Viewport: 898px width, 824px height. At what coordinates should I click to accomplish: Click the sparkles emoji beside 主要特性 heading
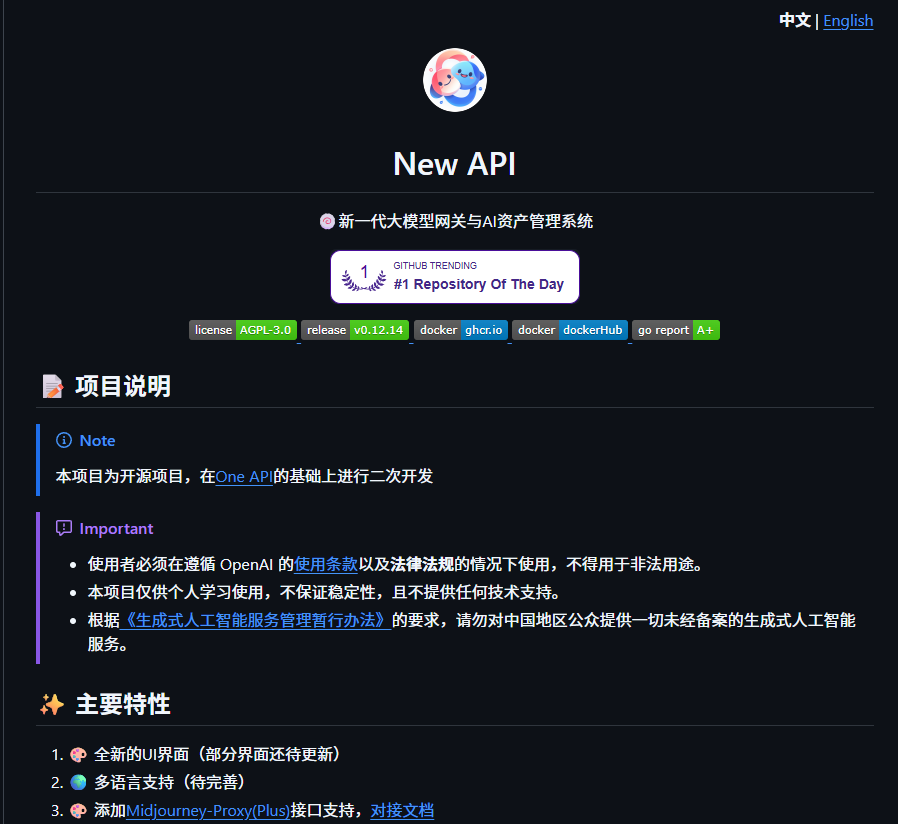pos(53,704)
